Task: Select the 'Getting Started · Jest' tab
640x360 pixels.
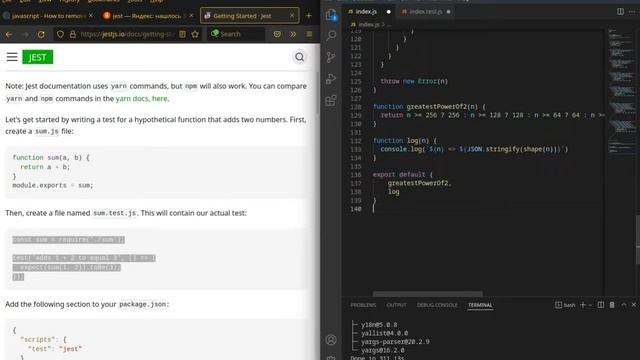Action: (x=249, y=16)
